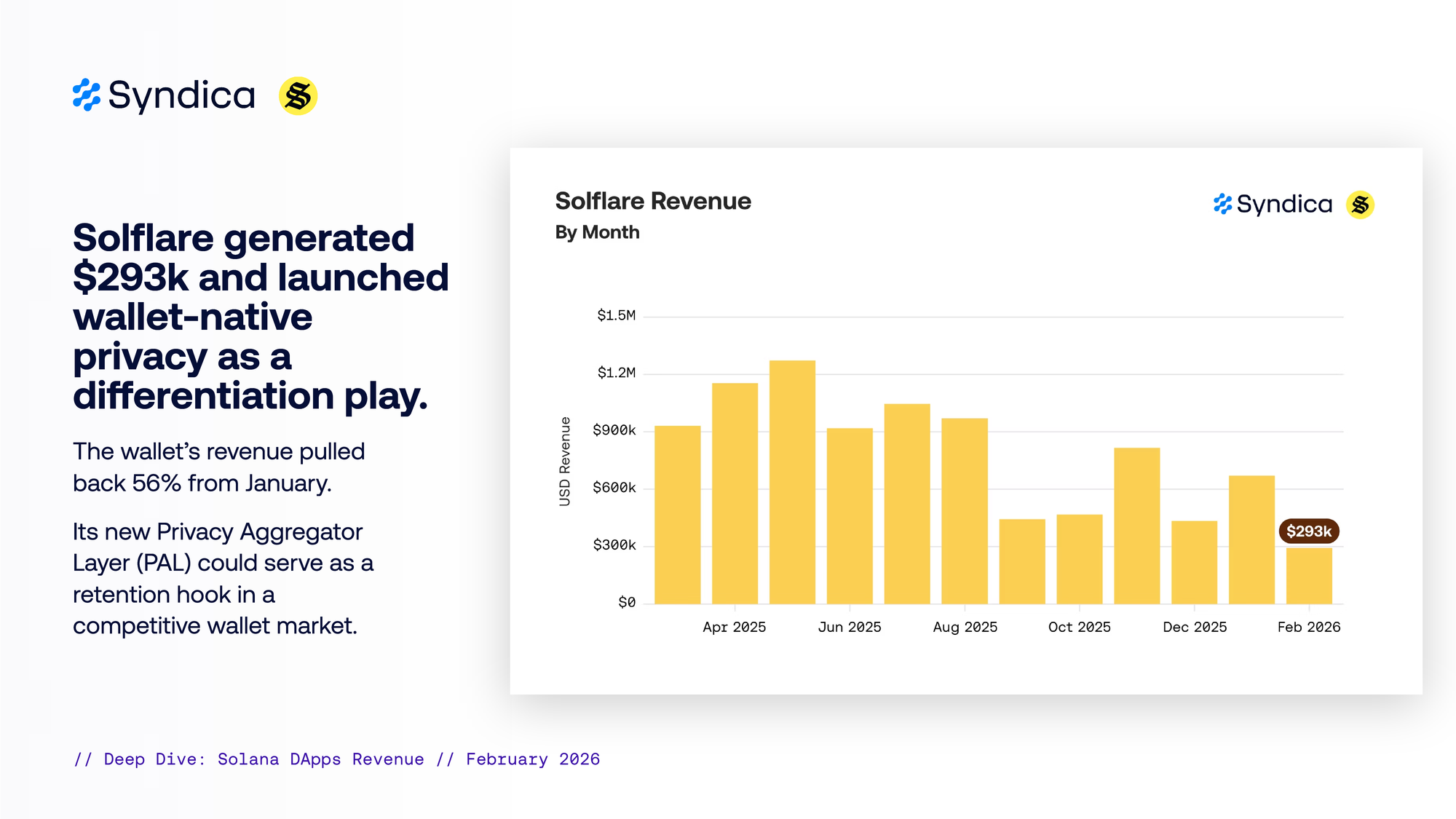Click the Syndica wordmark inside chart card
This screenshot has width=1456, height=819.
tap(1284, 205)
